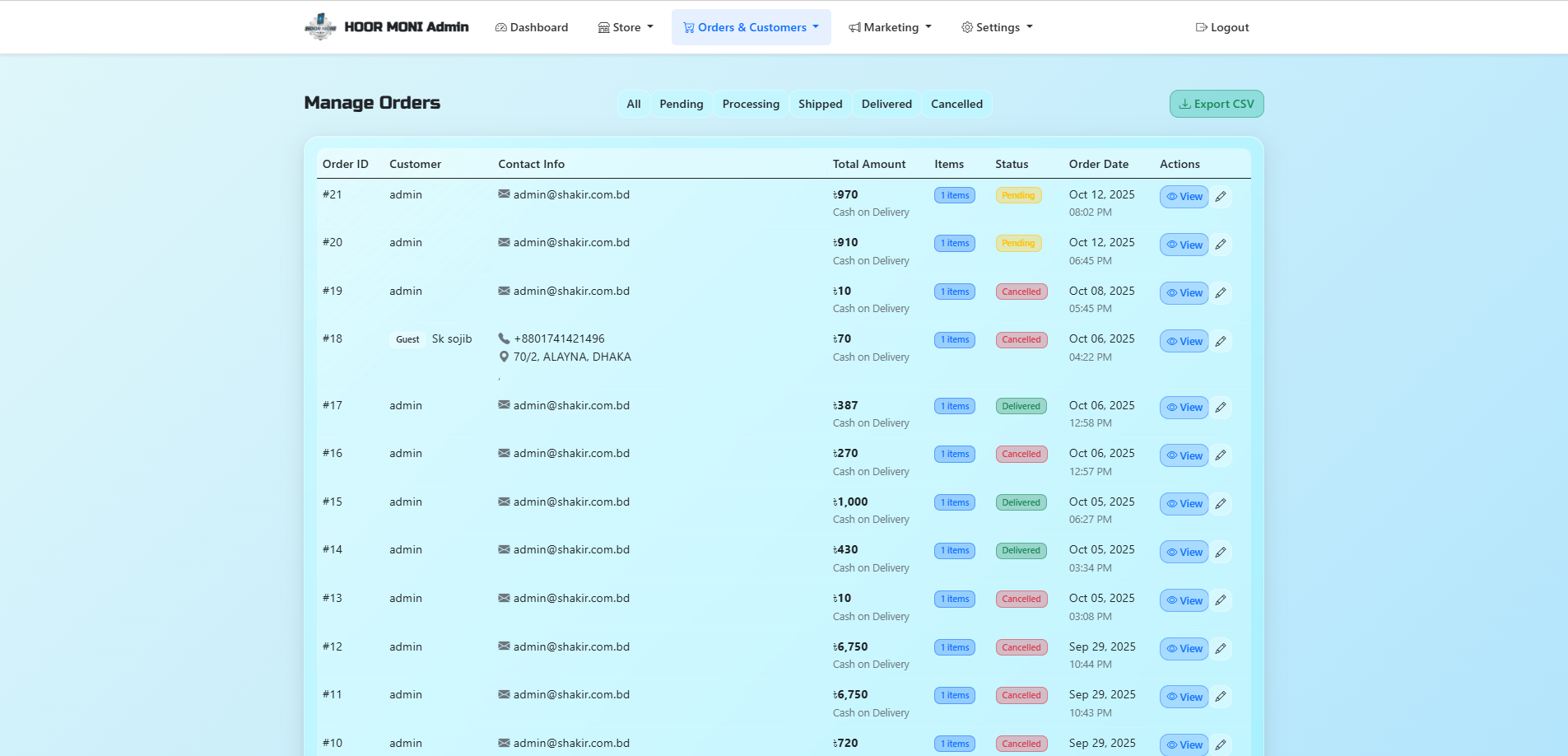Click envelope icon in order #21 row
The width and height of the screenshot is (1568, 756).
click(x=504, y=194)
